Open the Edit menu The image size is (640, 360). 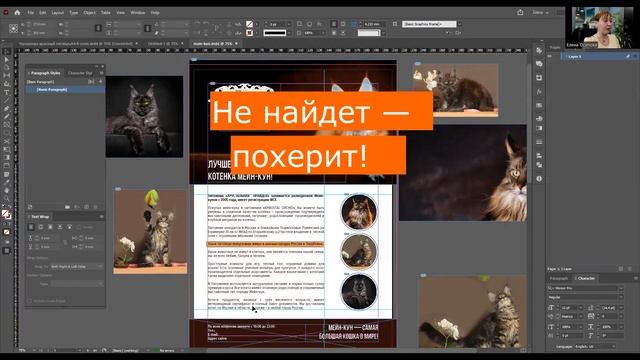pos(42,13)
